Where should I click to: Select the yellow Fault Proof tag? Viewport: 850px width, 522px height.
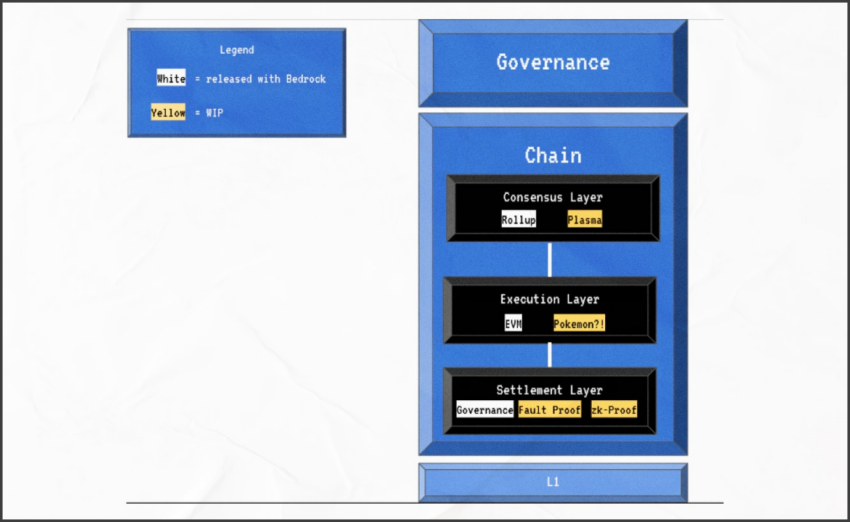click(x=549, y=410)
